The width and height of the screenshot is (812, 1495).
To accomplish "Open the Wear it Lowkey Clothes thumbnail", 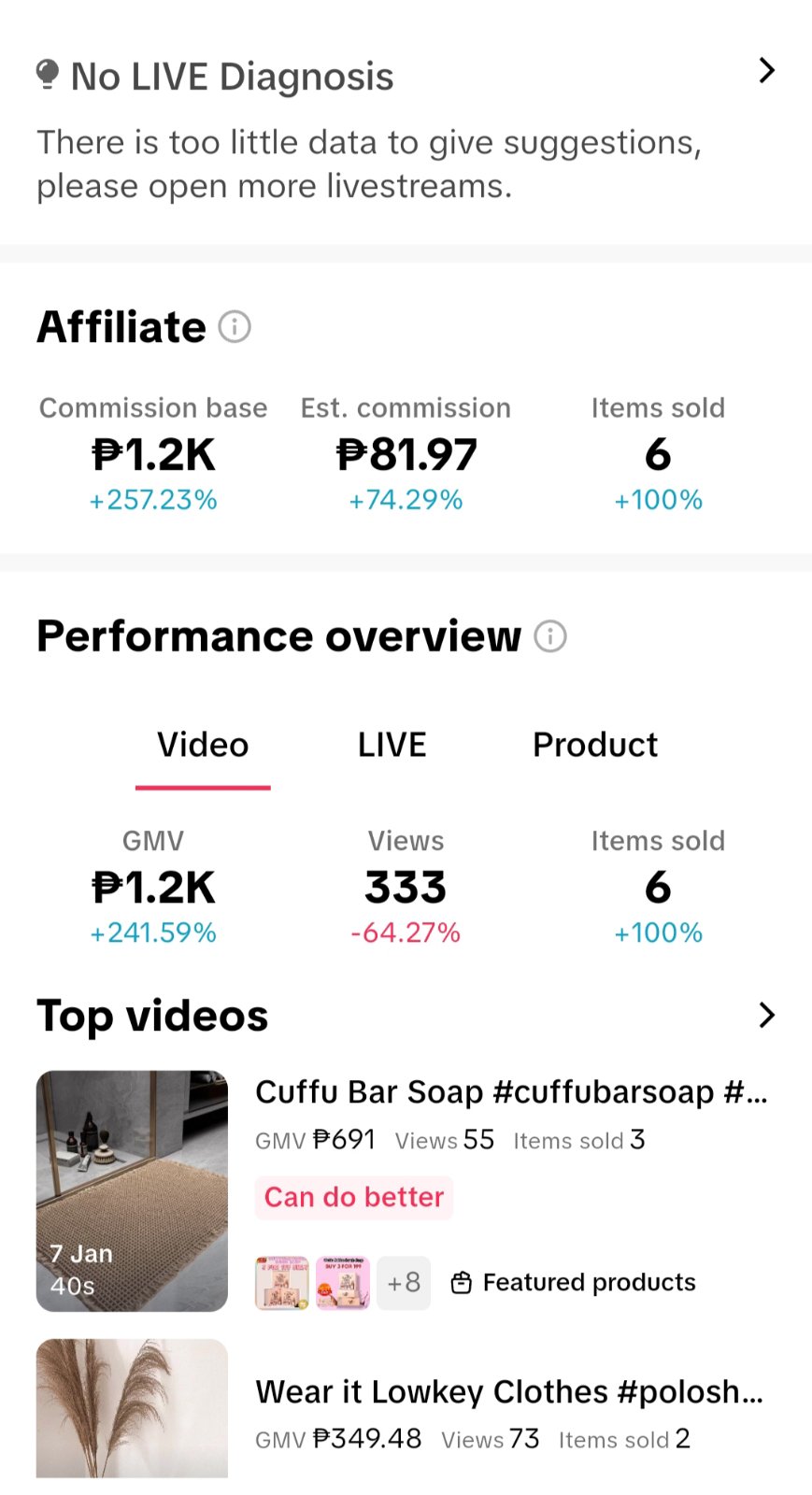I will (x=132, y=1408).
